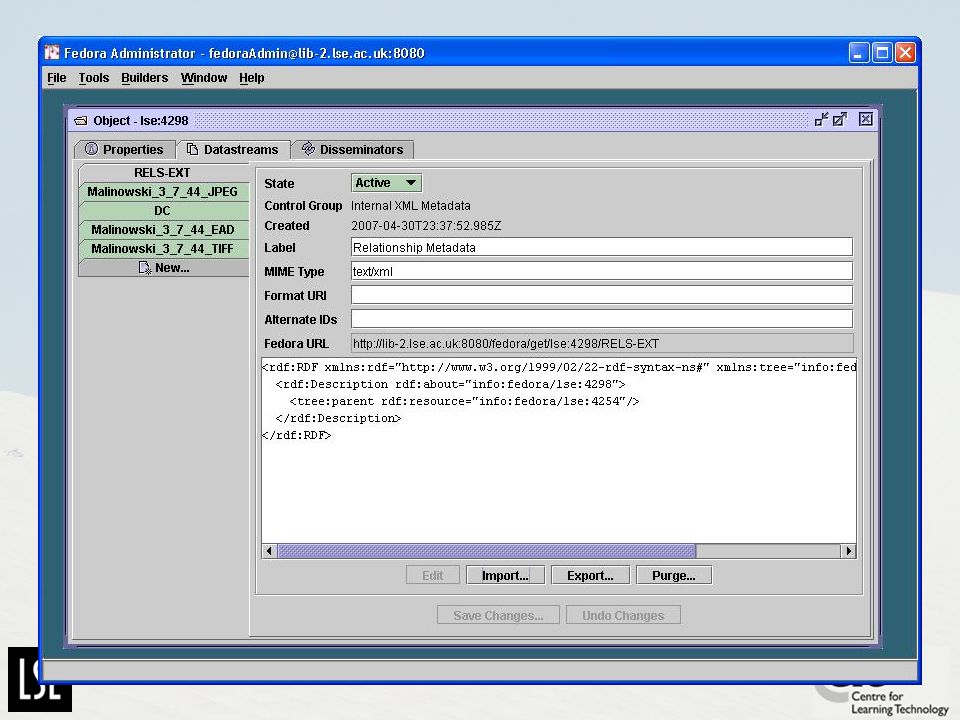The width and height of the screenshot is (960, 720).
Task: Expand the State dropdown showing Active
Action: tap(386, 182)
